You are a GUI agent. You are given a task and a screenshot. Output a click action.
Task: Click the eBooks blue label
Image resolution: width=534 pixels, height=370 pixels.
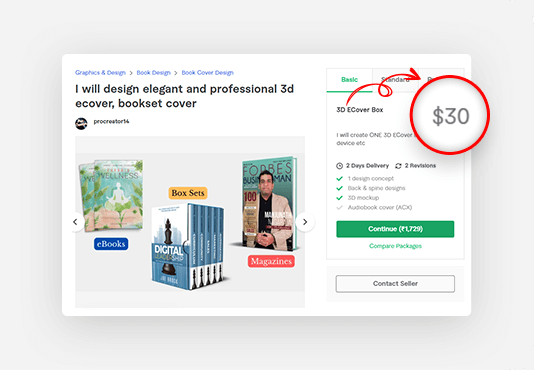click(x=111, y=244)
